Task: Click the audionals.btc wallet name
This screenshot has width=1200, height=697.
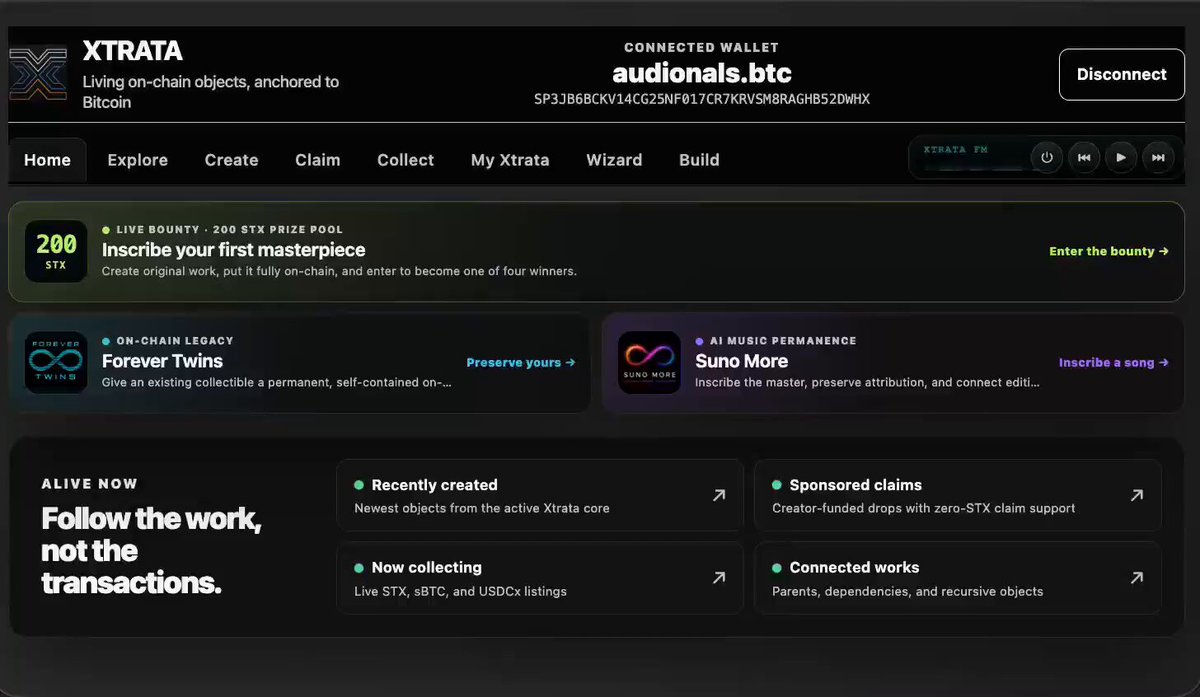Action: [701, 73]
